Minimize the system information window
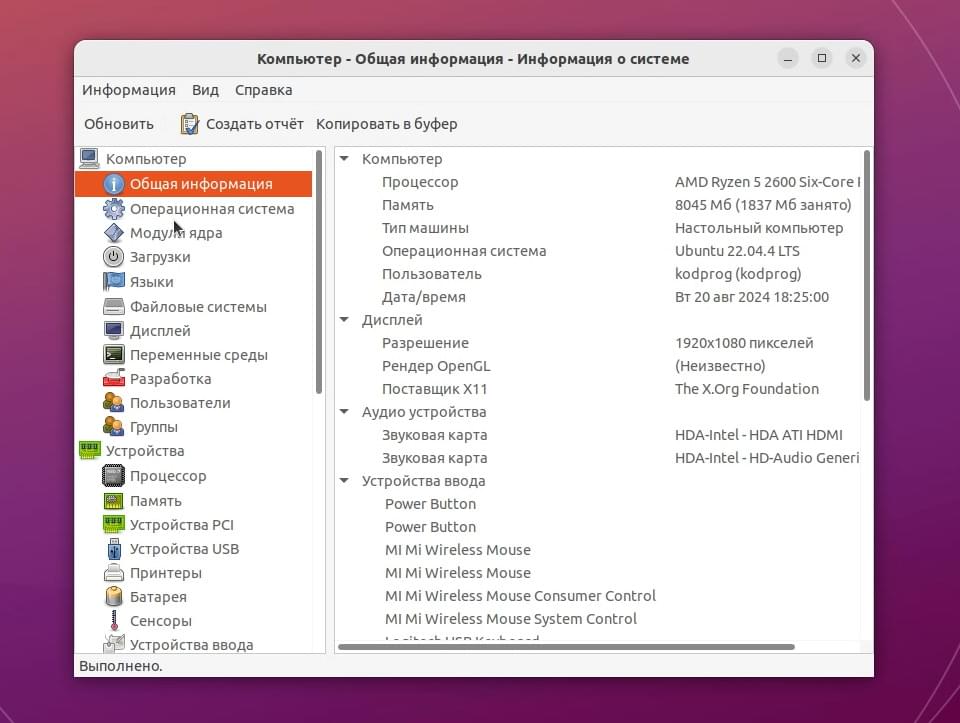Screen dimensions: 960x723 click(788, 59)
